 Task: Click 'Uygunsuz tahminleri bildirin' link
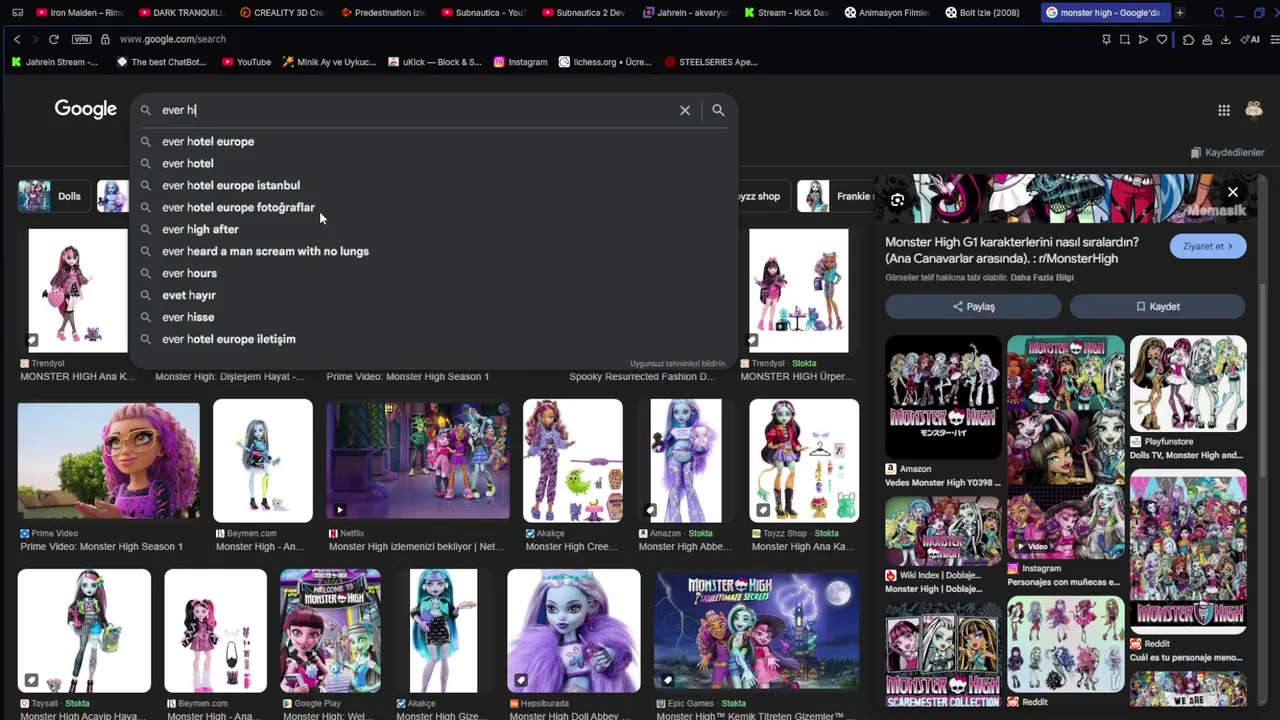(677, 364)
